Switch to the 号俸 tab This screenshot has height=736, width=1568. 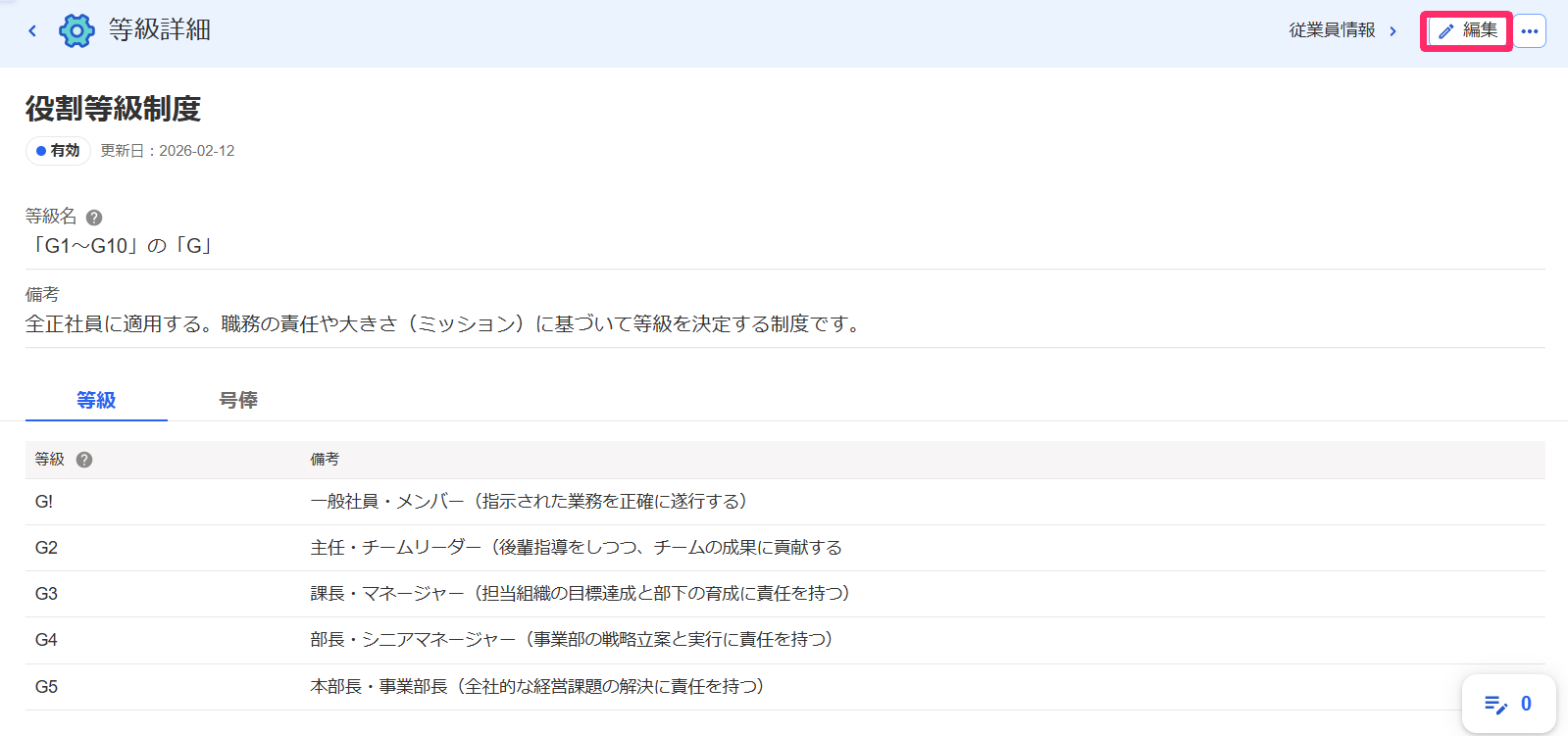[238, 400]
